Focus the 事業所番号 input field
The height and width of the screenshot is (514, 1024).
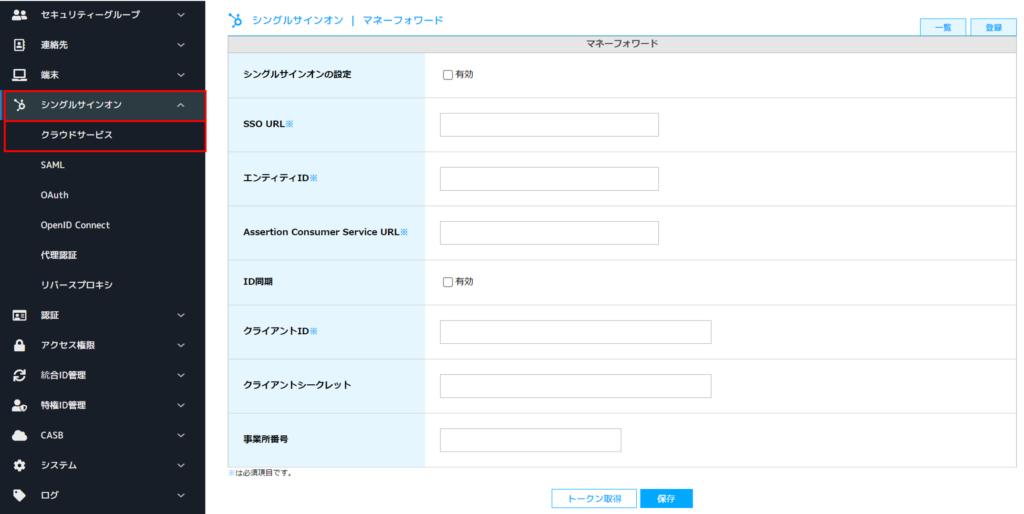[530, 440]
